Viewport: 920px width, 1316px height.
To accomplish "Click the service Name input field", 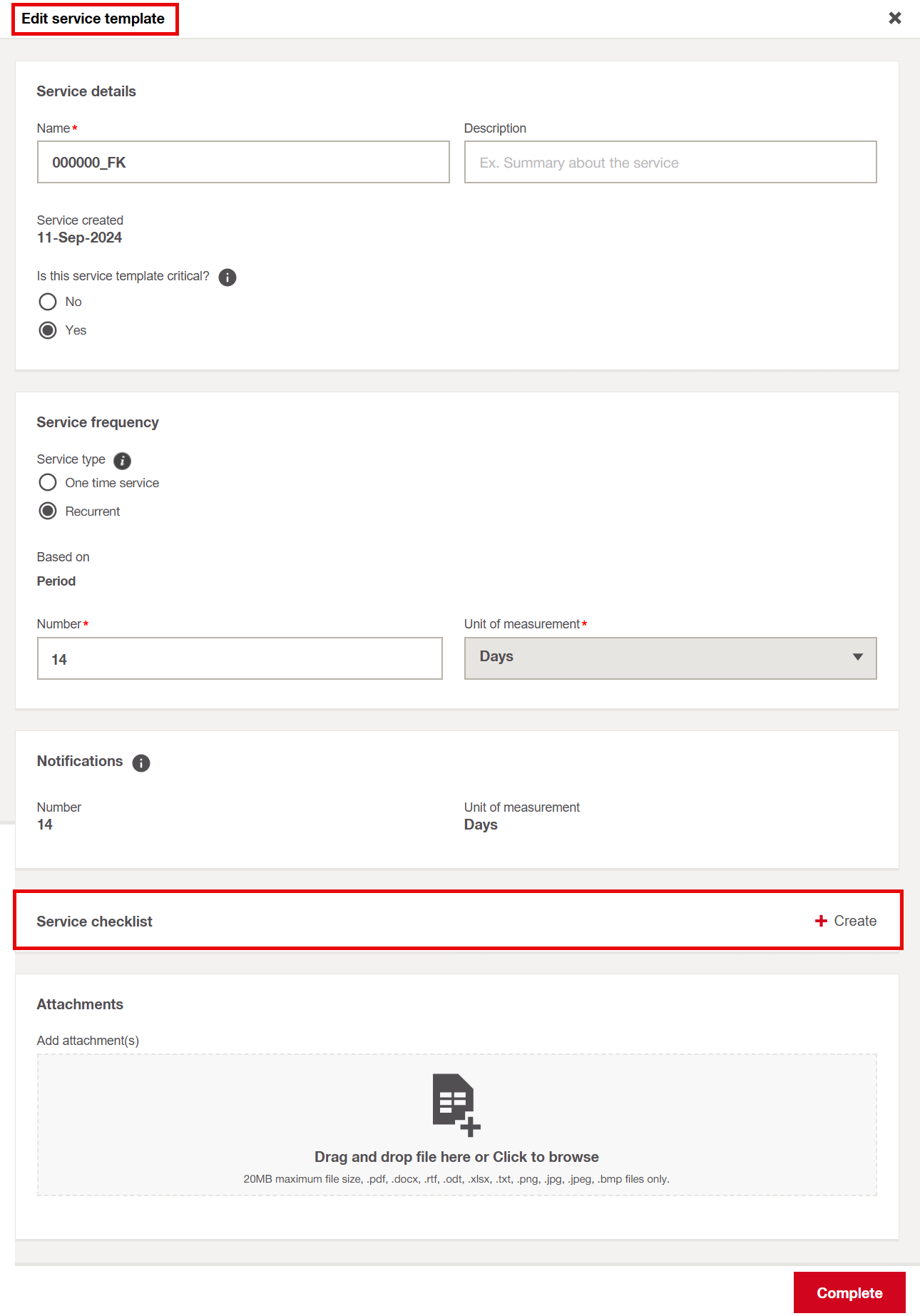I will tap(243, 162).
